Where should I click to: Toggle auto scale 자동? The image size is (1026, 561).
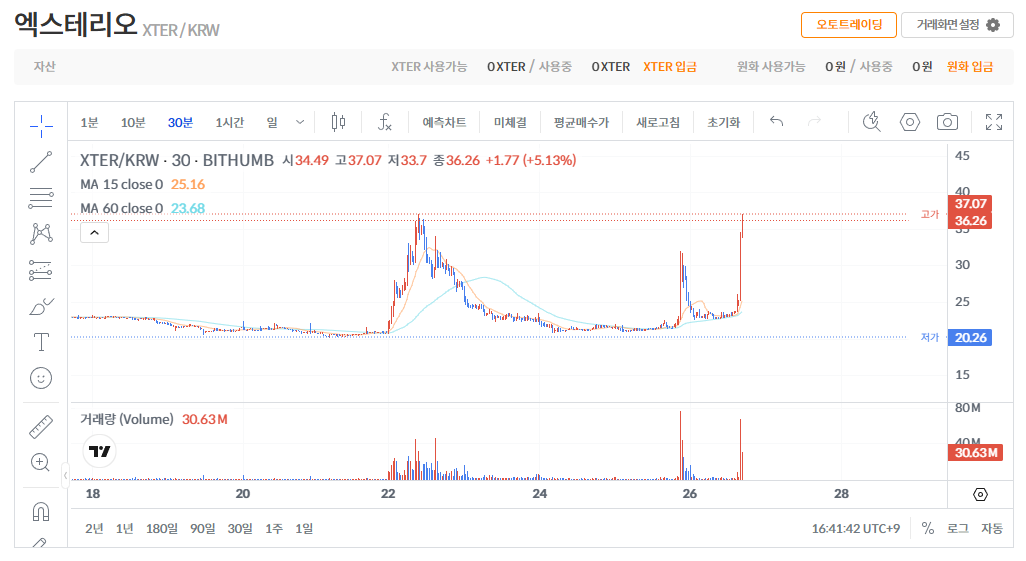991,528
